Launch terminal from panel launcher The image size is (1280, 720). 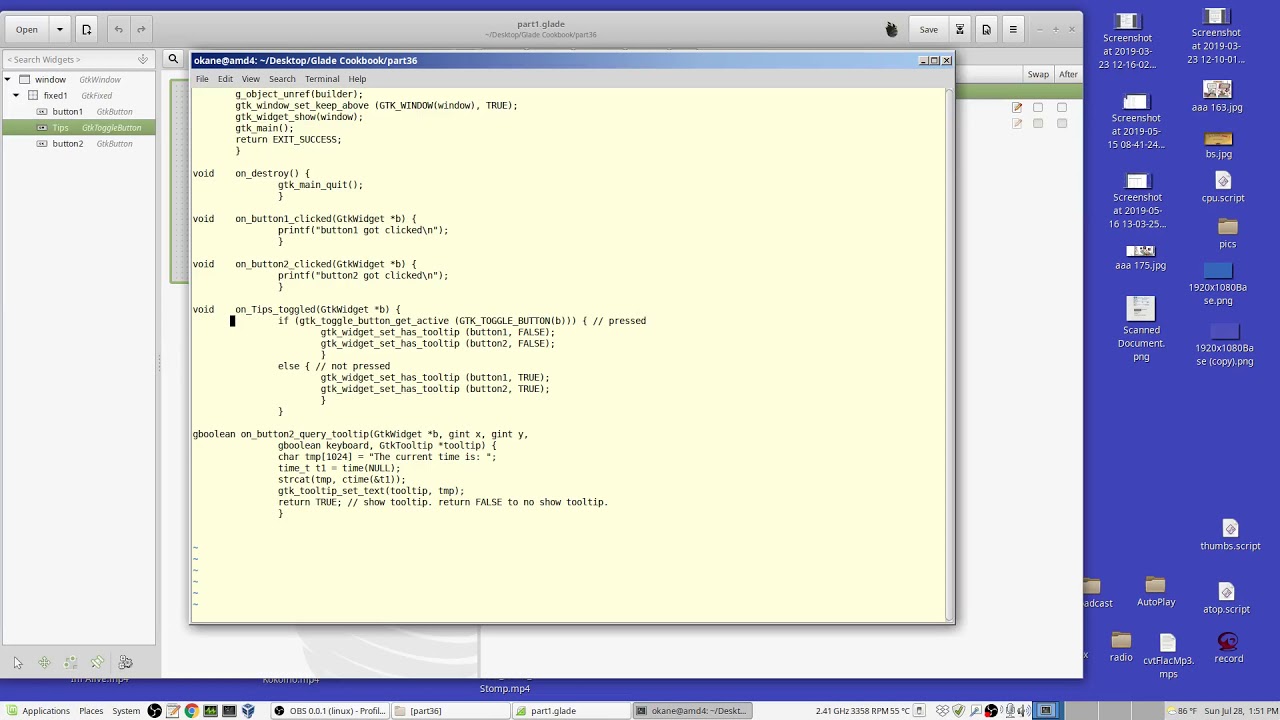click(x=229, y=711)
